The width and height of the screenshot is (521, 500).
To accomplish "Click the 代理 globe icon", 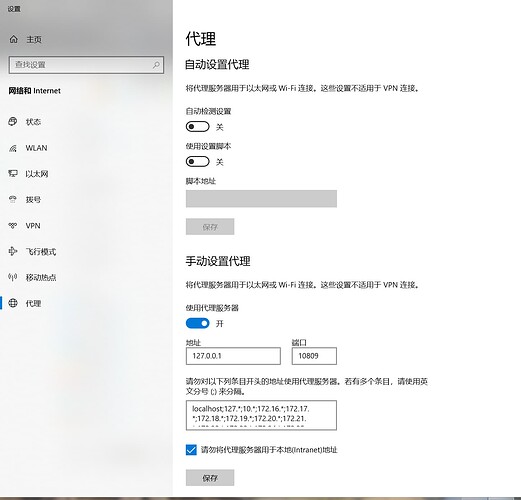I will click(x=13, y=303).
